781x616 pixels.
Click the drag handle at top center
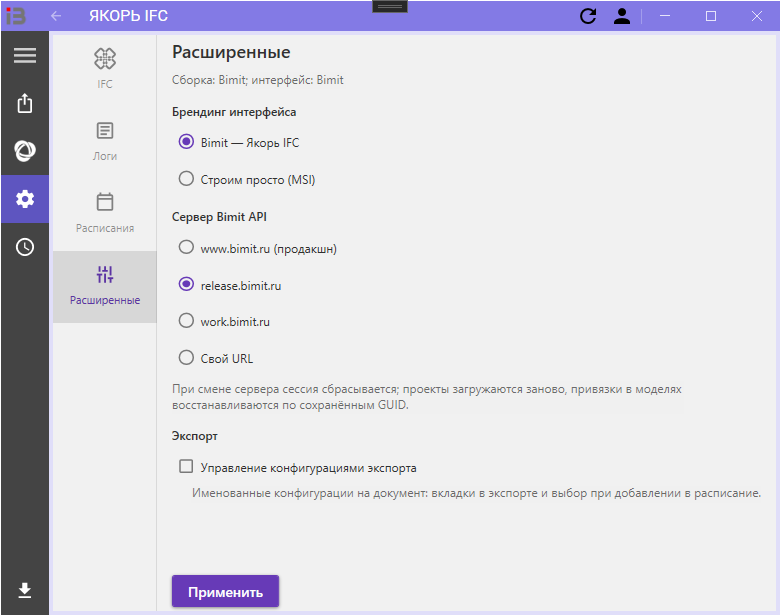390,6
